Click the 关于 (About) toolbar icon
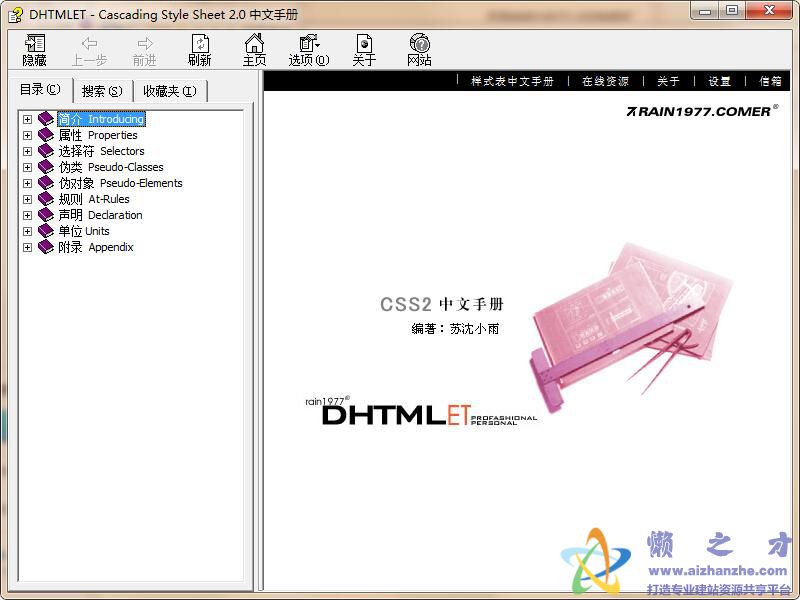This screenshot has height=600, width=800. click(x=364, y=50)
